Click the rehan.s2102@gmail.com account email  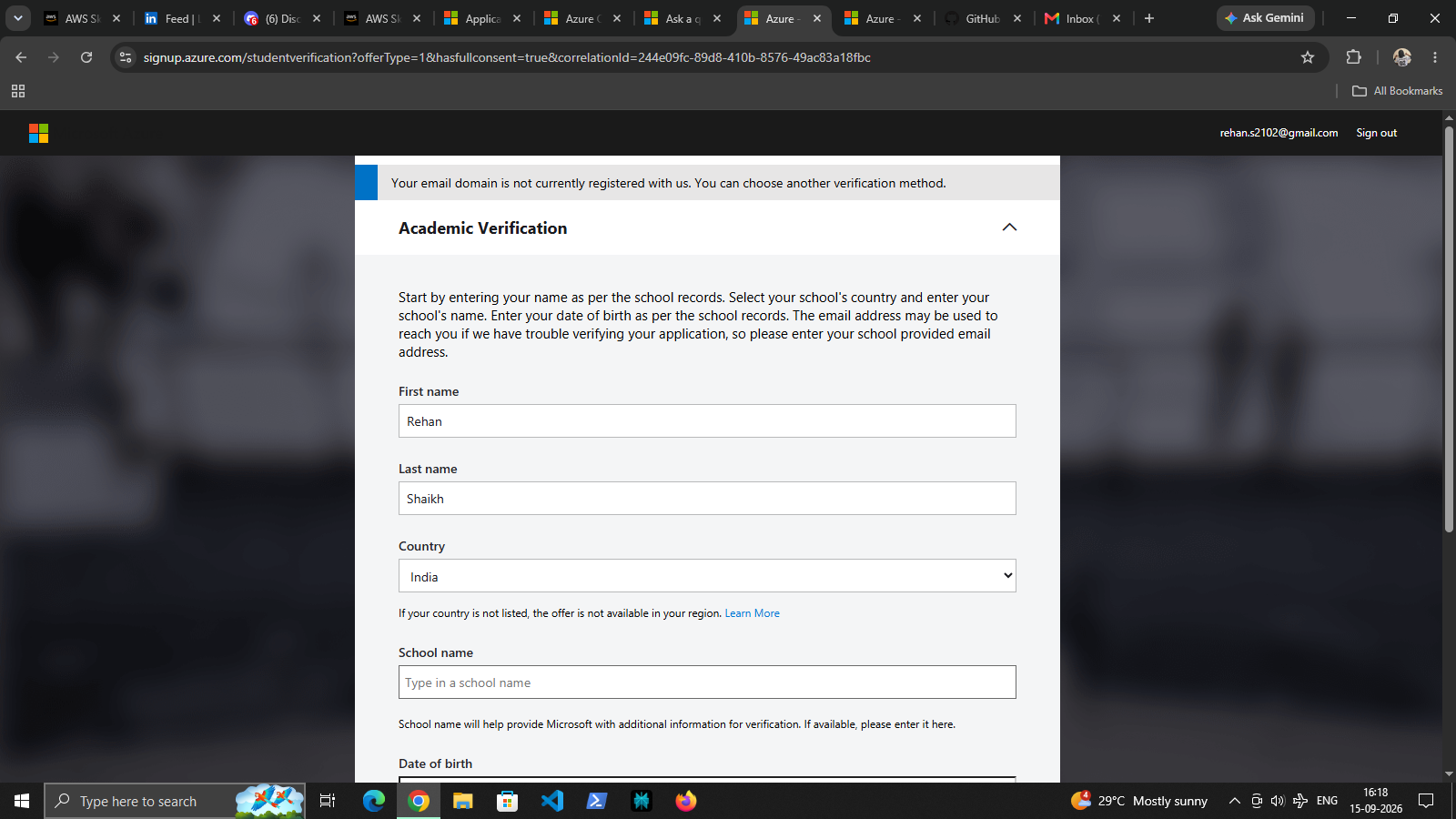tap(1279, 133)
